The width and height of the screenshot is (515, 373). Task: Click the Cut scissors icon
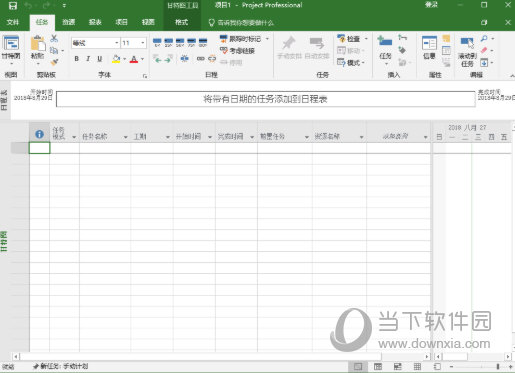coord(54,38)
